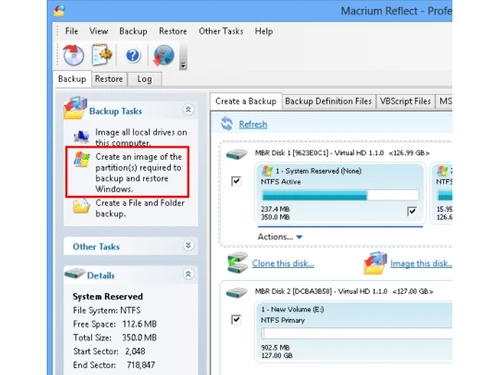Click the Clone this disk link
The image size is (500, 375).
pyautogui.click(x=283, y=263)
